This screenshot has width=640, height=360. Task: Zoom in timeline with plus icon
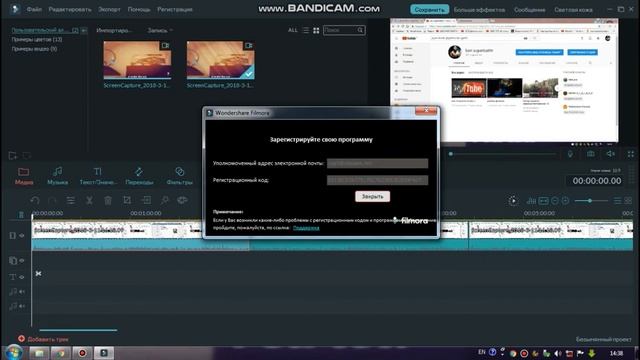tap(565, 200)
